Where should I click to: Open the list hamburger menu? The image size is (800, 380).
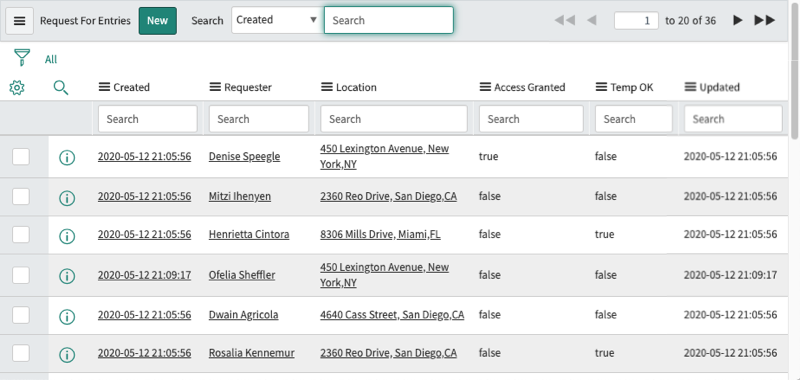pos(19,21)
